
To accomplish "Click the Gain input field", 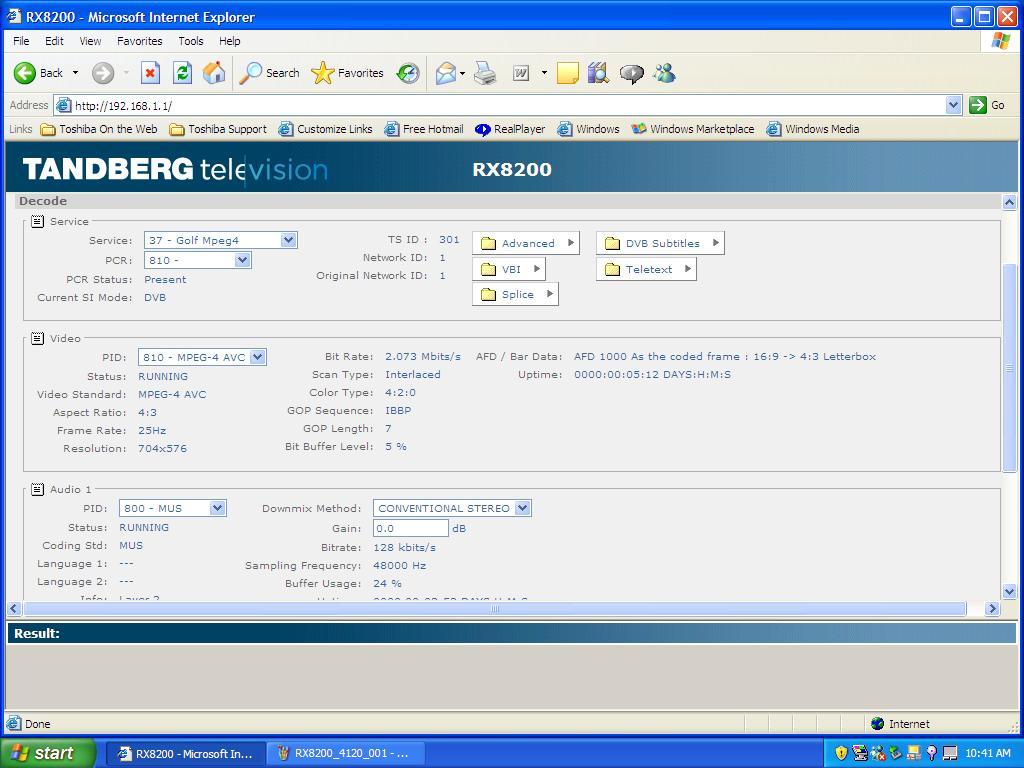I will click(x=410, y=528).
